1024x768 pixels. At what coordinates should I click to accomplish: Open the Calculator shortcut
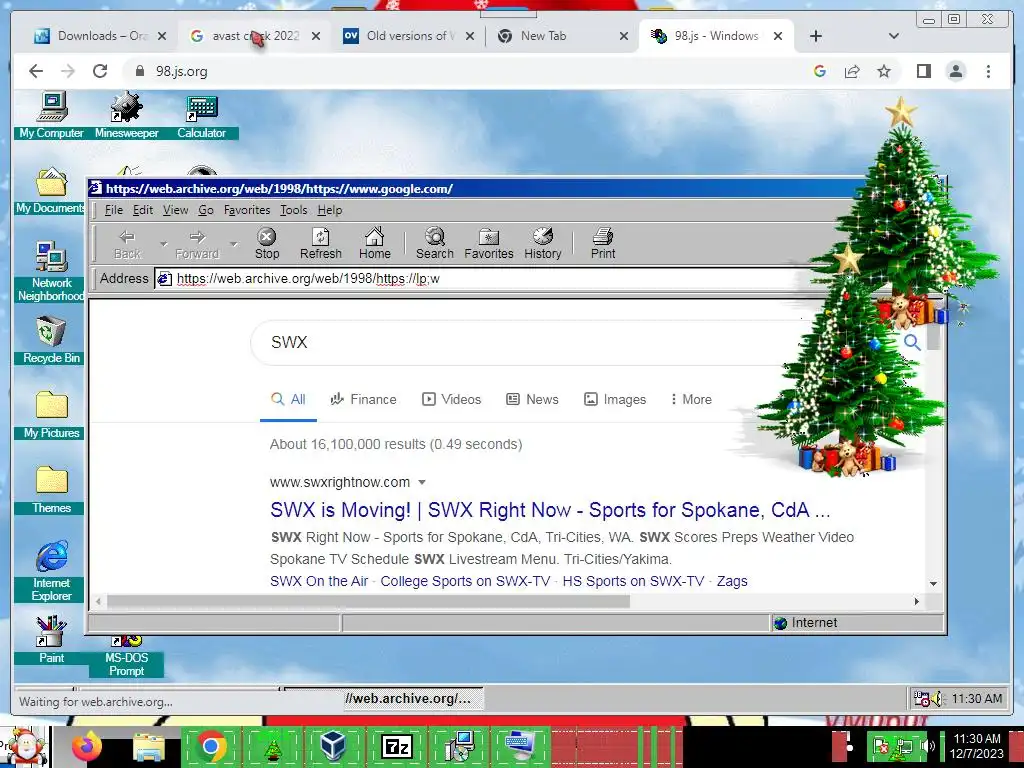(x=201, y=115)
